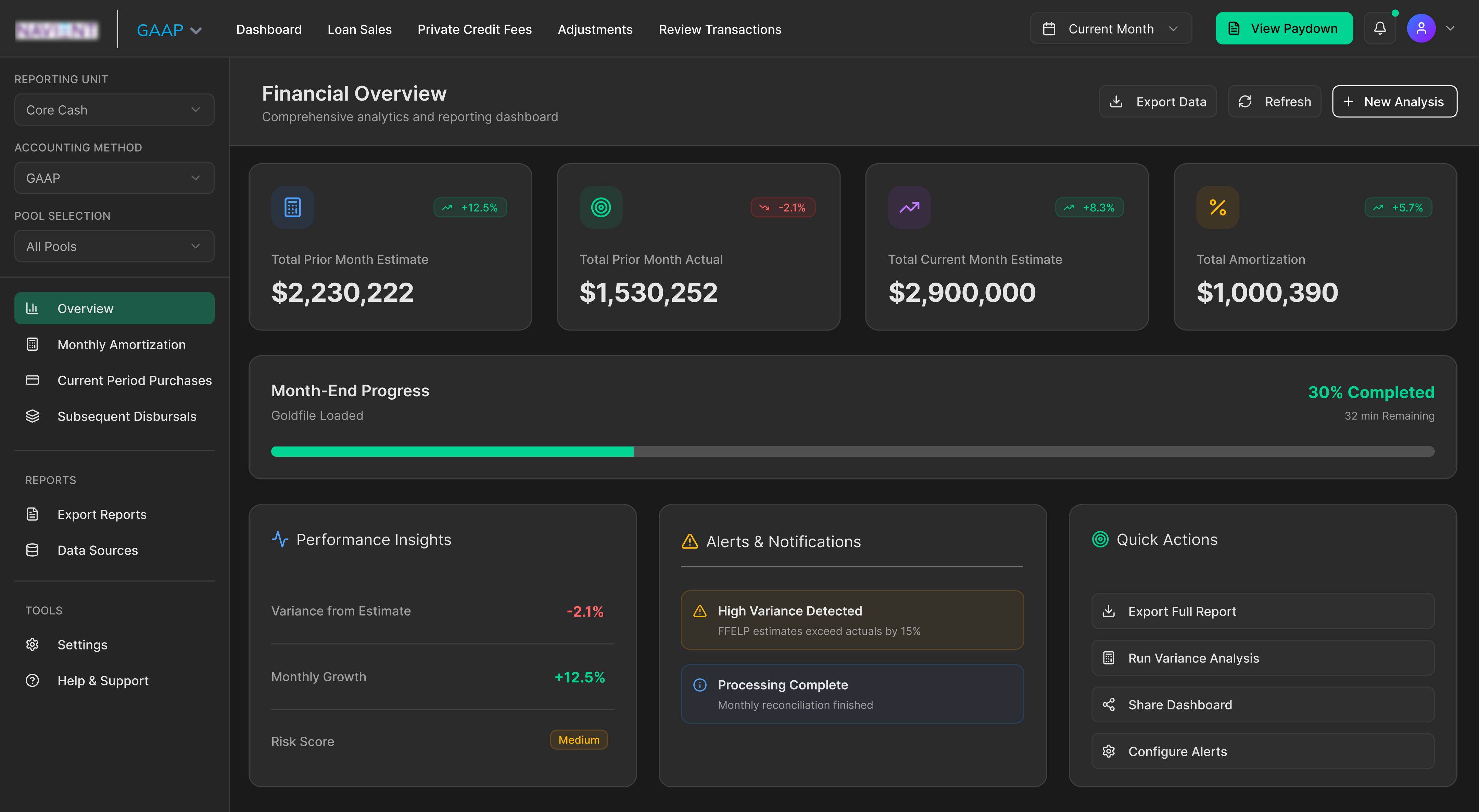
Task: Click trending arrow icon on Current Month Estimate card
Action: (x=909, y=207)
